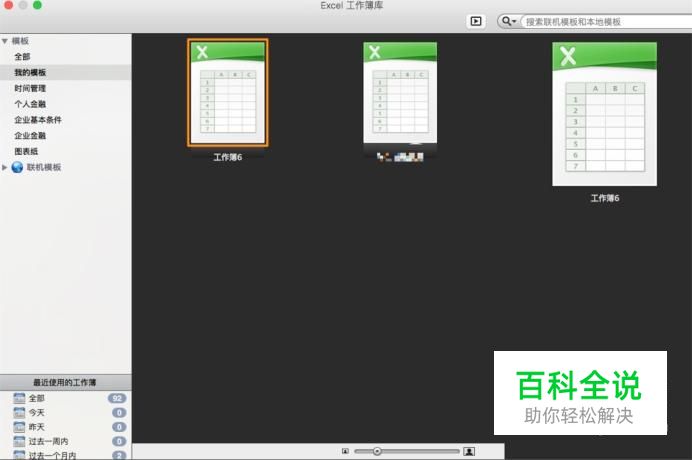692x460 pixels.
Task: Click the show/hide pane icon beside search
Action: coord(476,21)
